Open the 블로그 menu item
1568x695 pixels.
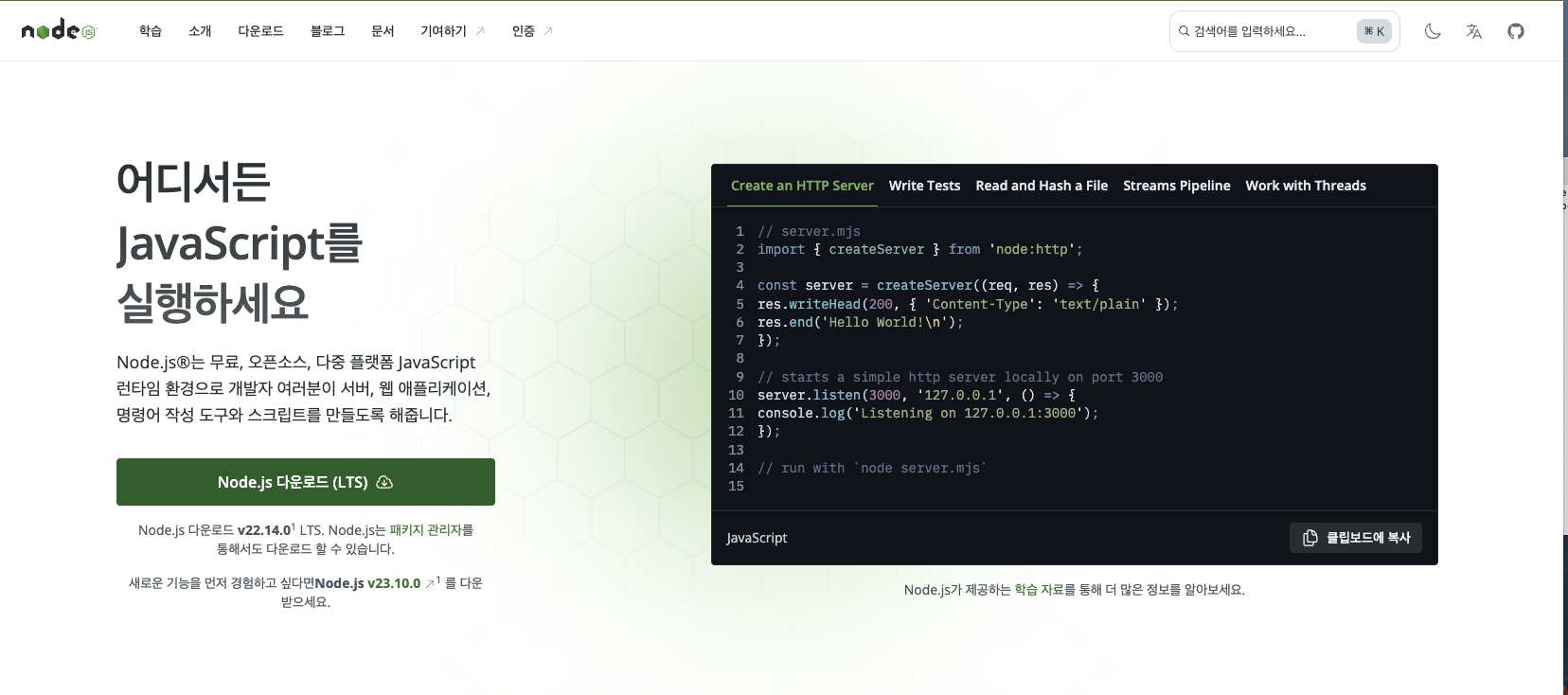point(328,31)
